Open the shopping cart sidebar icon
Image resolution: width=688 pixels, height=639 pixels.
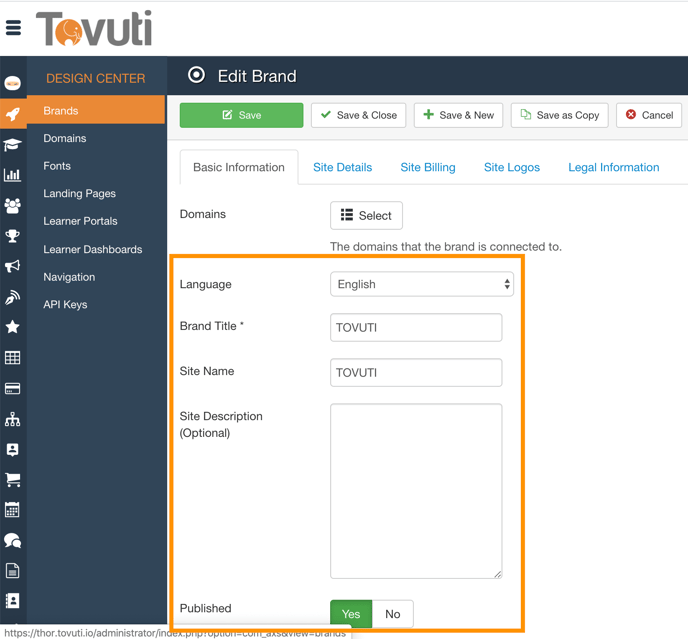[x=13, y=480]
